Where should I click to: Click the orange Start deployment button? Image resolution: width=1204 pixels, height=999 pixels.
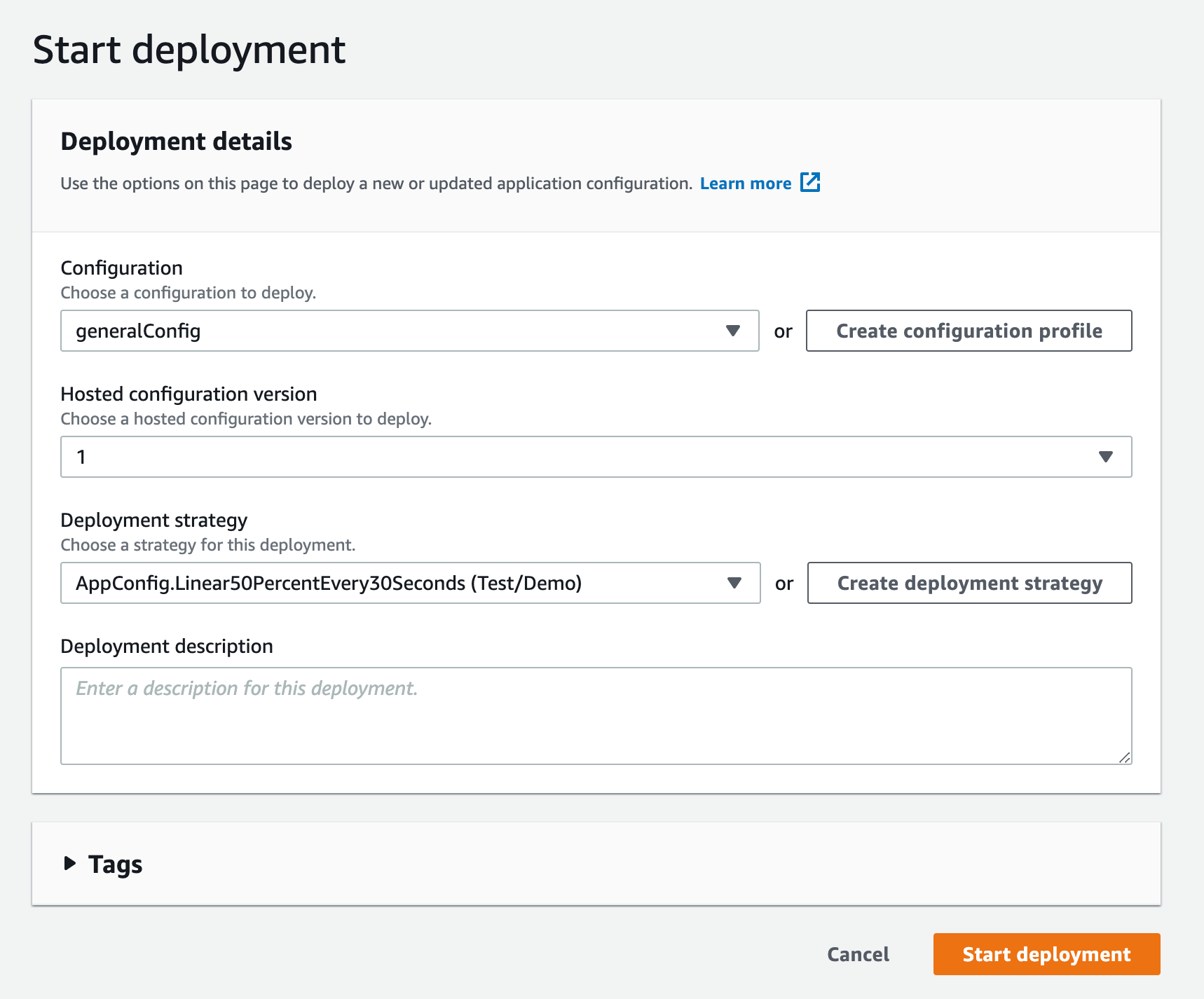click(x=1046, y=954)
